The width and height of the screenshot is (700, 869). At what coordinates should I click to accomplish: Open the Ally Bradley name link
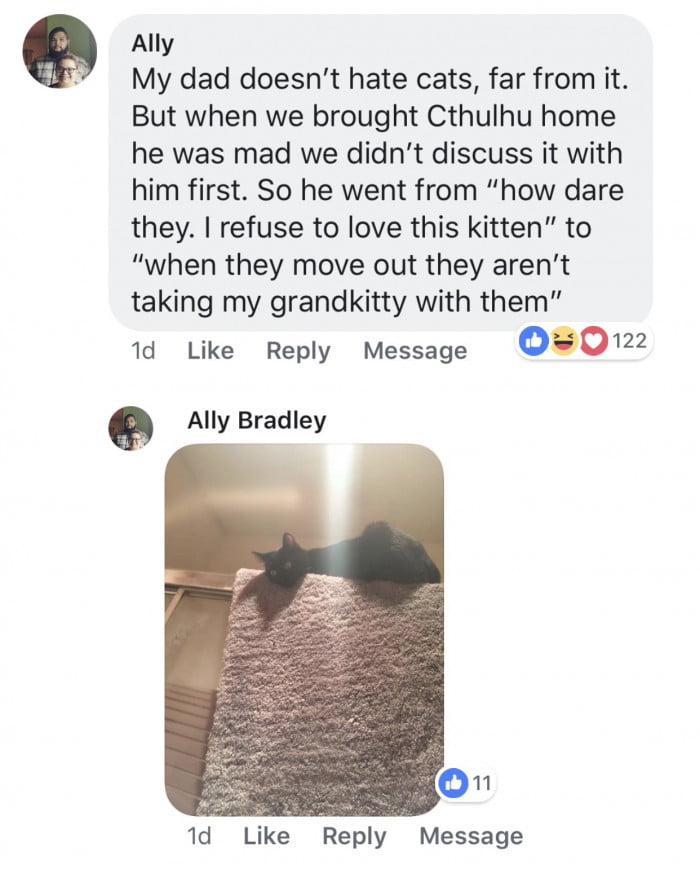point(257,421)
